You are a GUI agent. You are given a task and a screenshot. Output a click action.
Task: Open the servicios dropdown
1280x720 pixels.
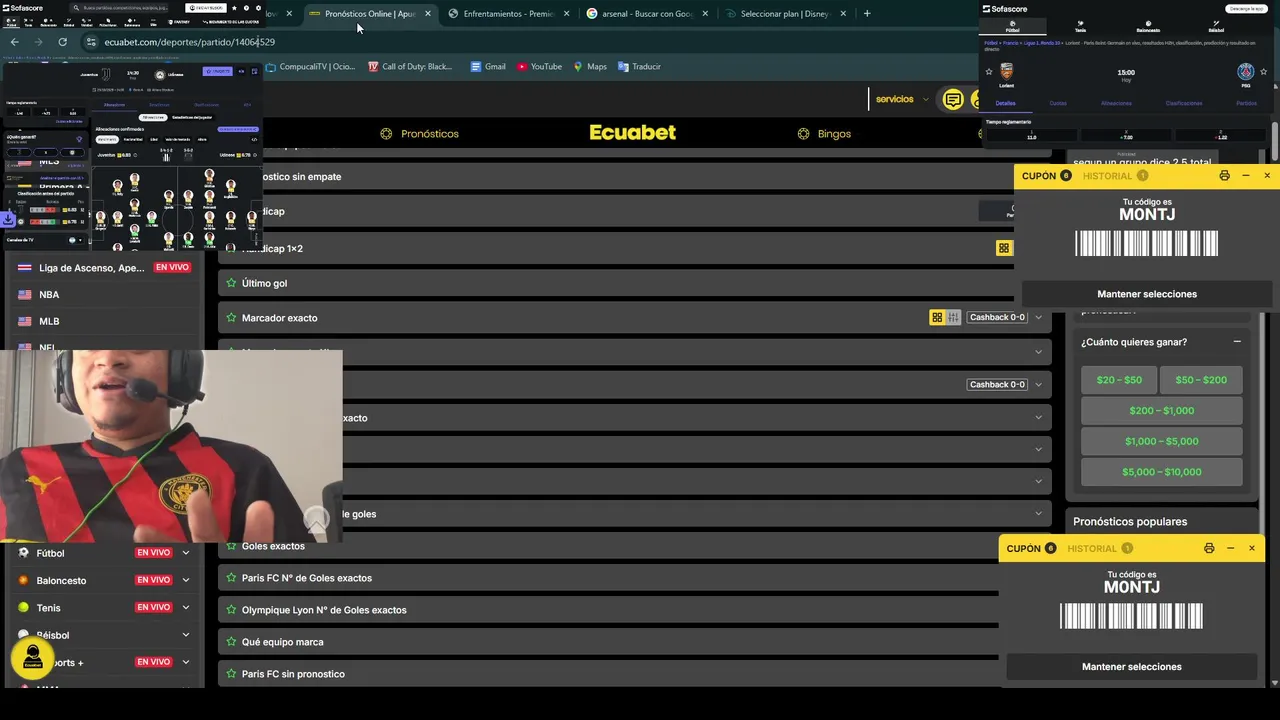coord(903,99)
